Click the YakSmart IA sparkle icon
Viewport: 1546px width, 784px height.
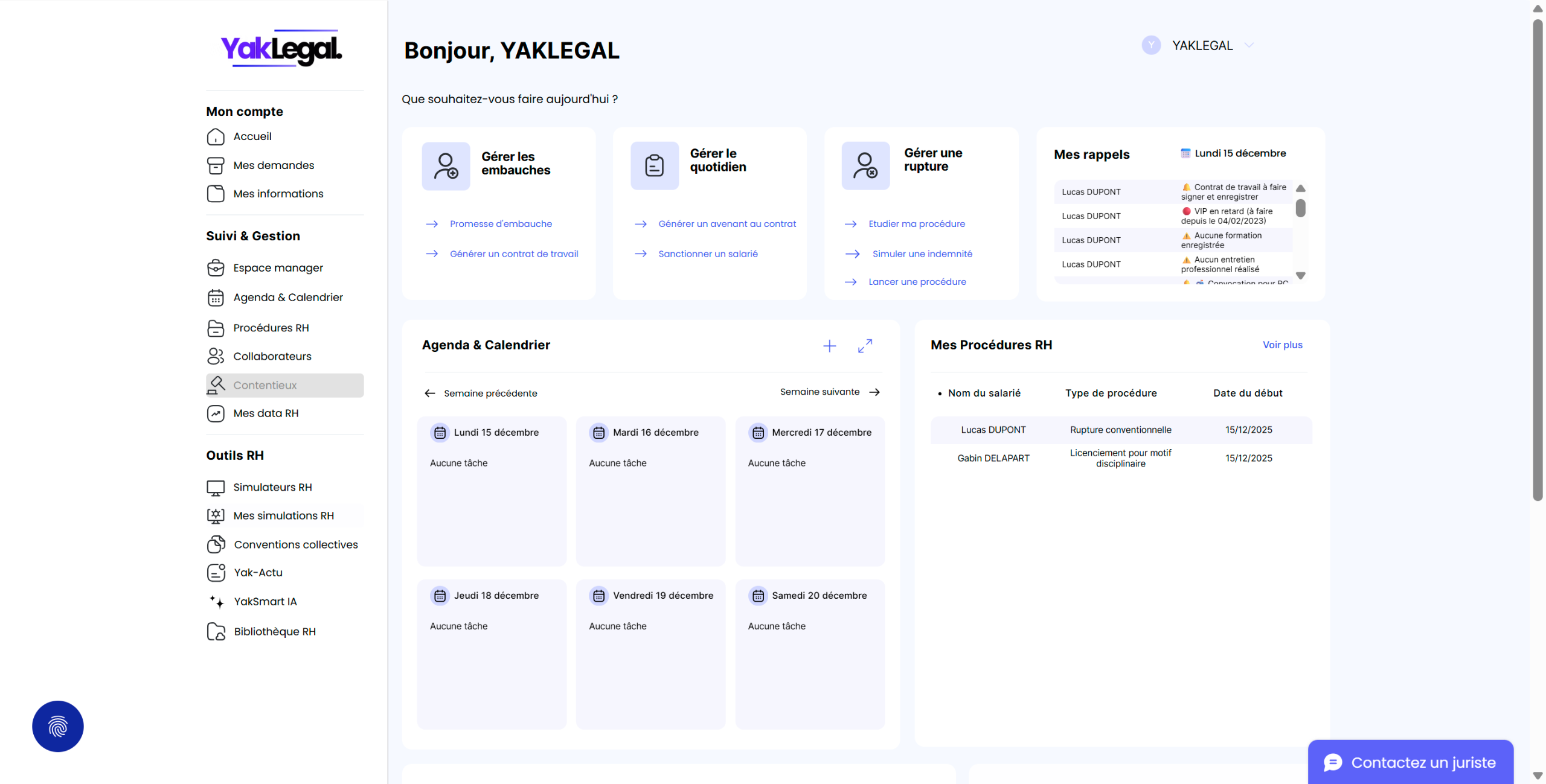216,602
